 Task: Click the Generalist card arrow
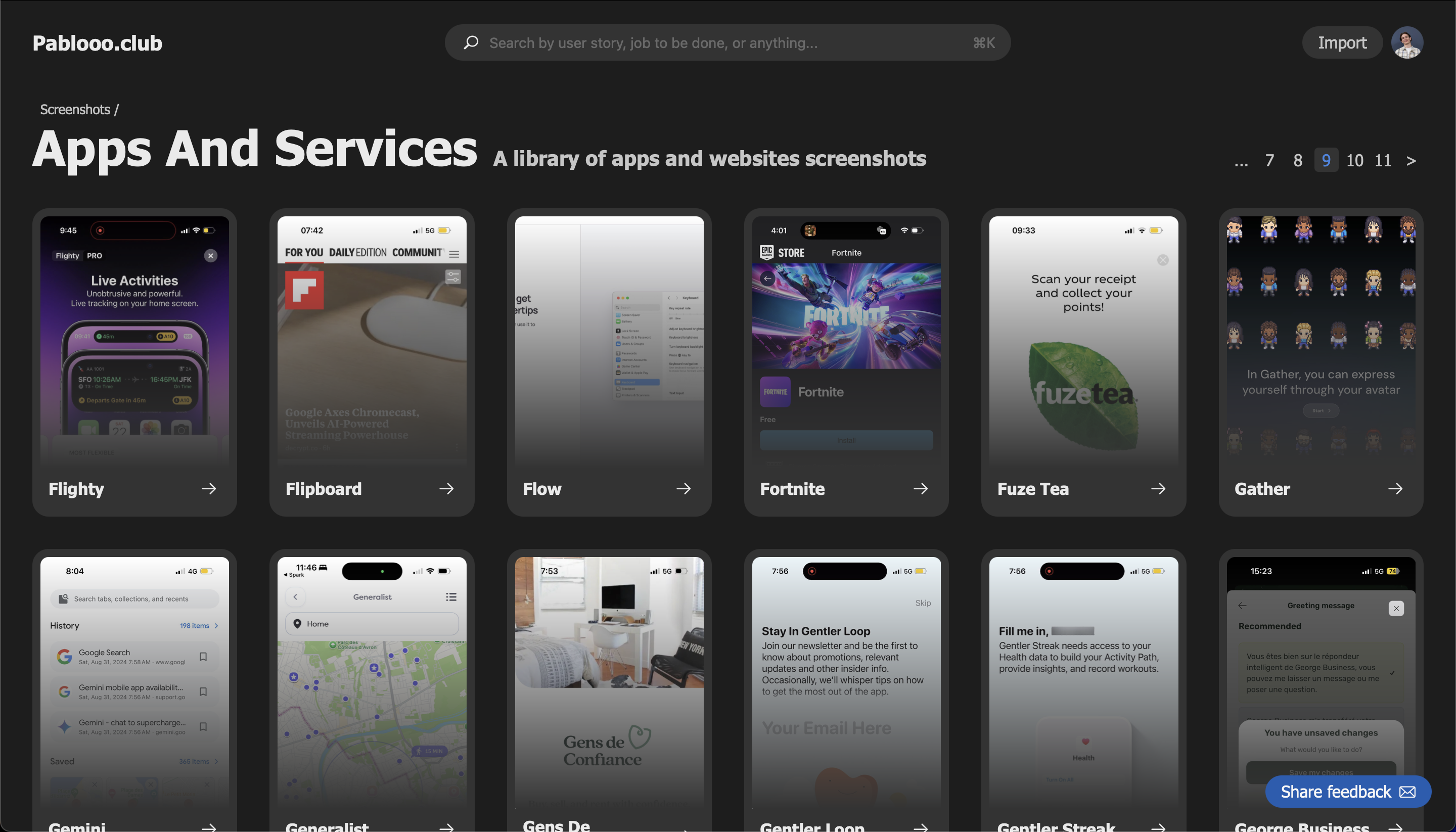click(447, 827)
